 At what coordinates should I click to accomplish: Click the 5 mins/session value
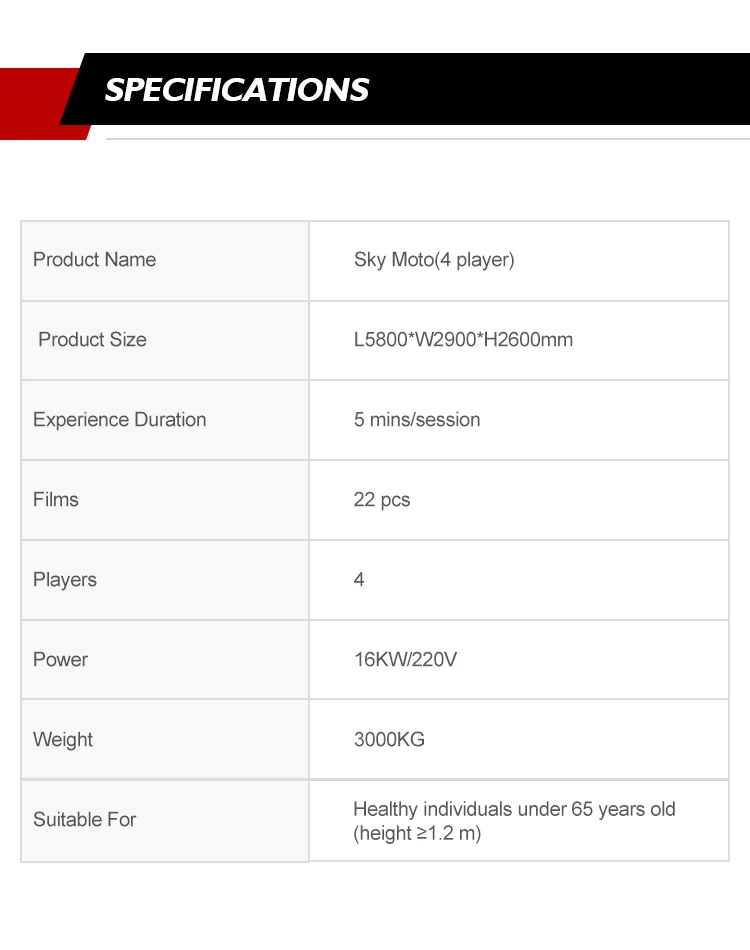tap(417, 419)
